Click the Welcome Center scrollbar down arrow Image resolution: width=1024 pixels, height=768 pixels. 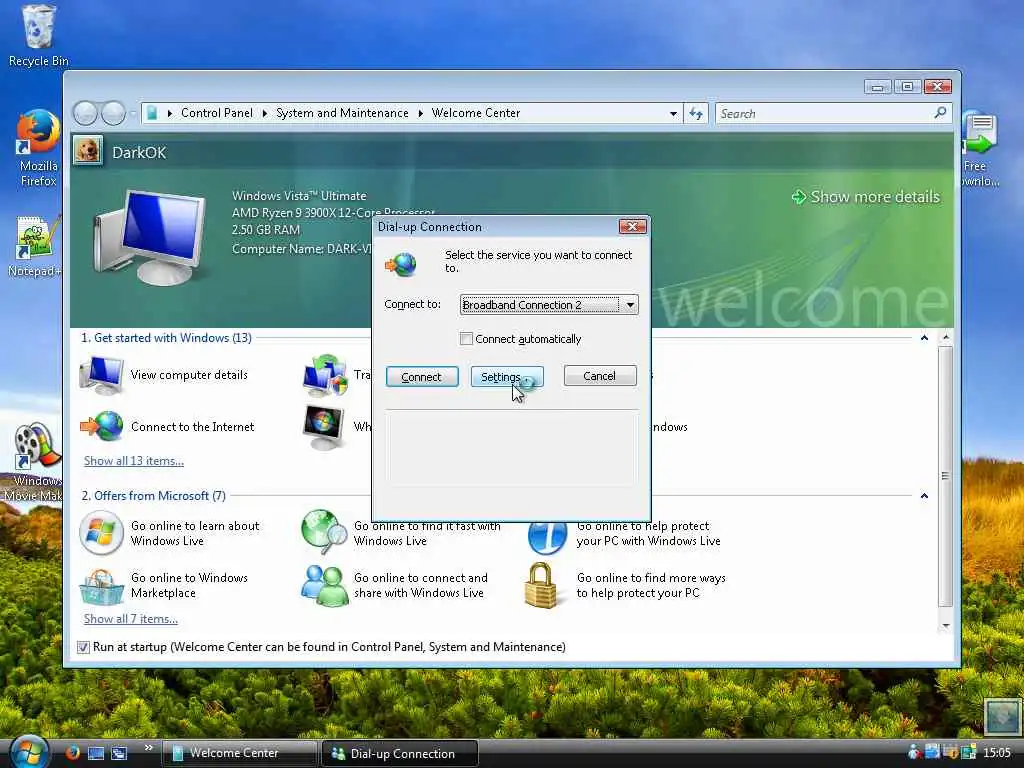[946, 626]
